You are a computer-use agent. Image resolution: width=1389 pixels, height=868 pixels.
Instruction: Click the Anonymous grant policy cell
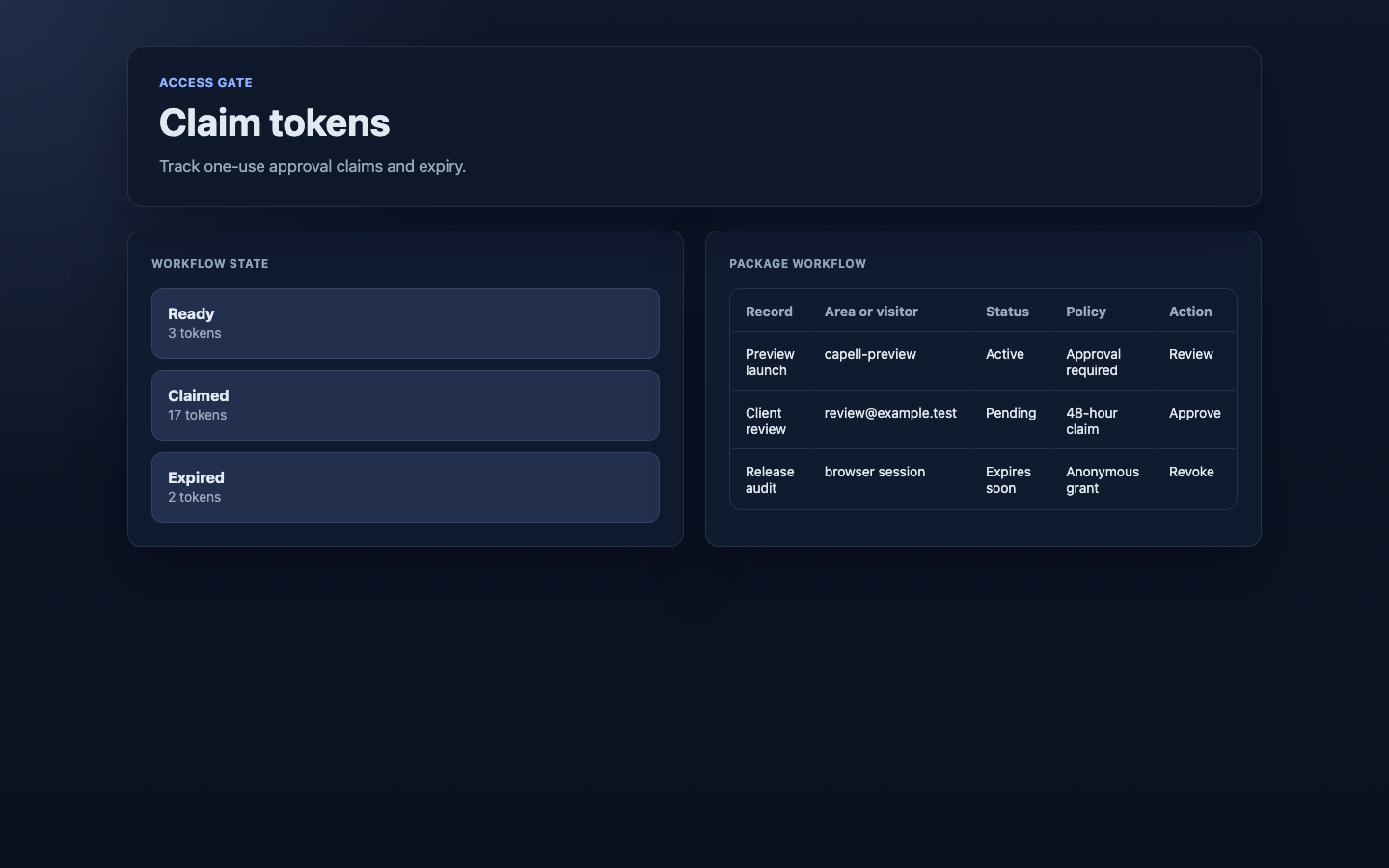coord(1103,479)
